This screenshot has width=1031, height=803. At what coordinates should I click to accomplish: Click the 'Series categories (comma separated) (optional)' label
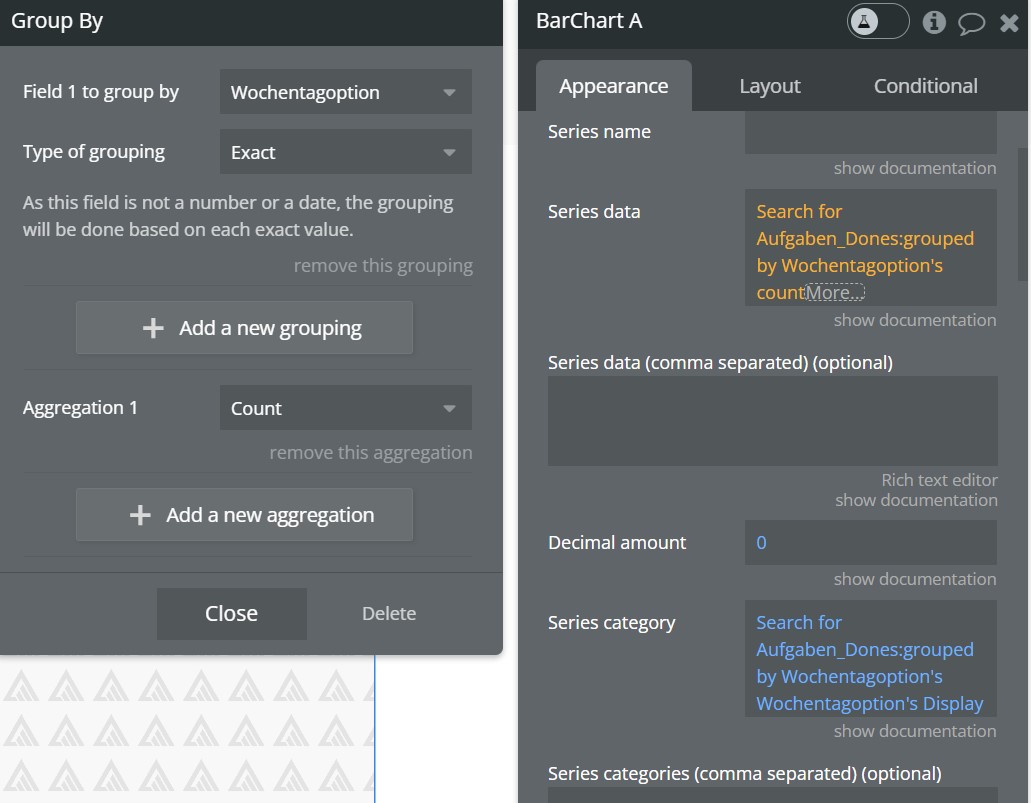pos(744,774)
